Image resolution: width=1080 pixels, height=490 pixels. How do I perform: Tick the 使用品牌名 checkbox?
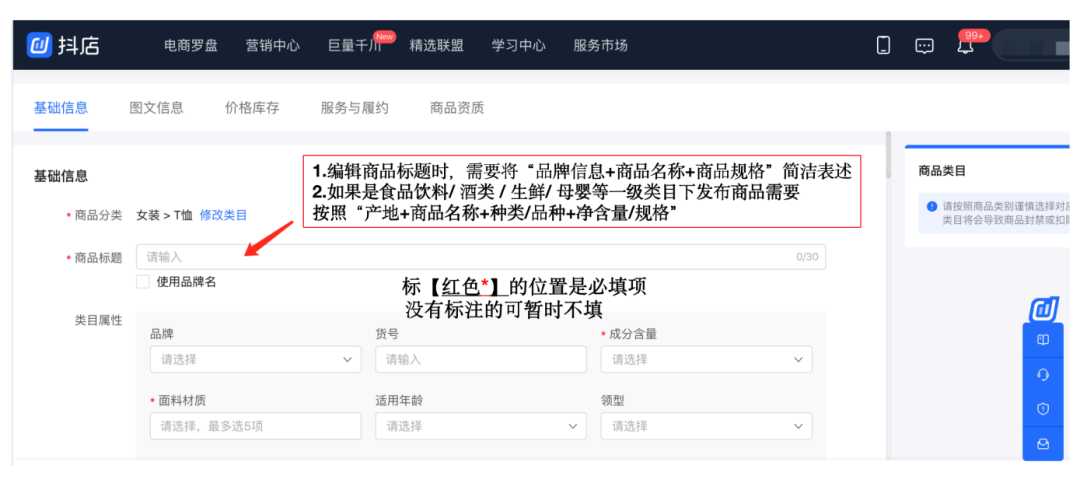coord(143,281)
